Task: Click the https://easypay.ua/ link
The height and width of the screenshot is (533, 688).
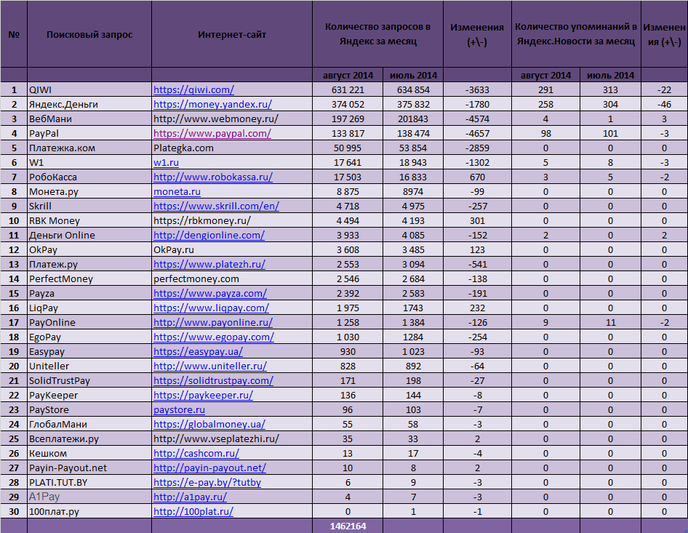Action: pyautogui.click(x=198, y=351)
